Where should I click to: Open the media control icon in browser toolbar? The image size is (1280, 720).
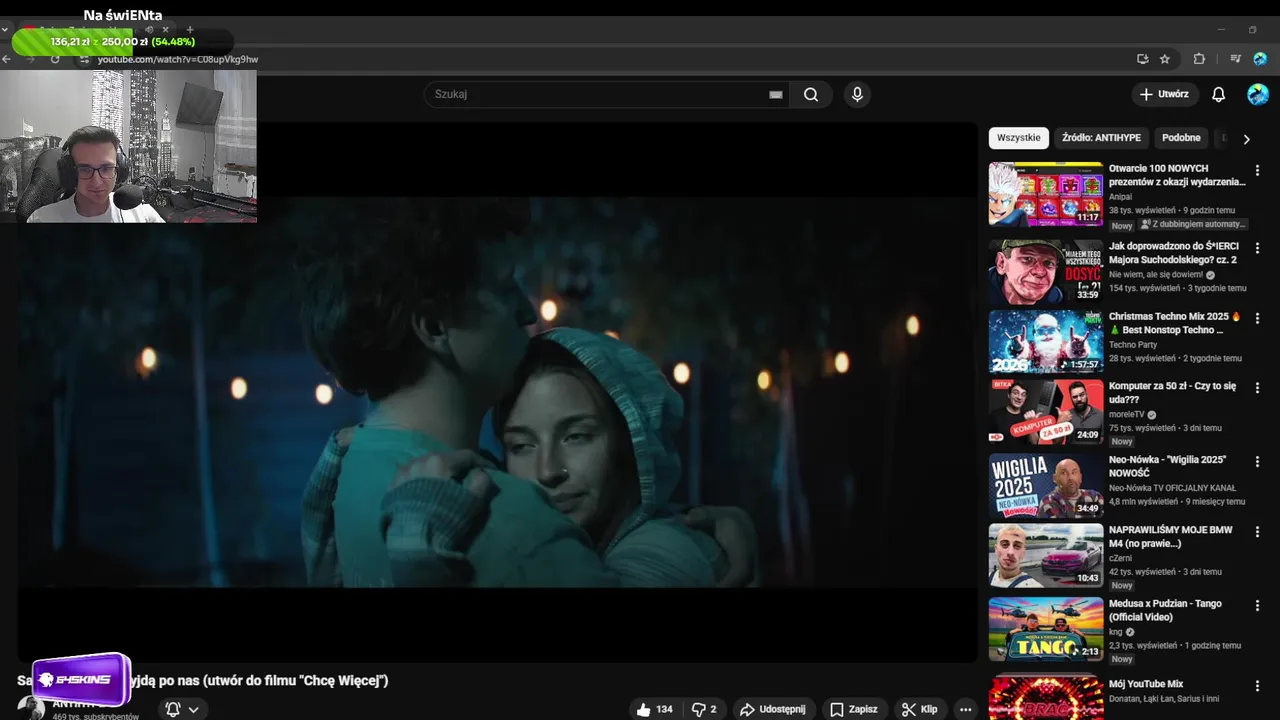coord(1236,59)
